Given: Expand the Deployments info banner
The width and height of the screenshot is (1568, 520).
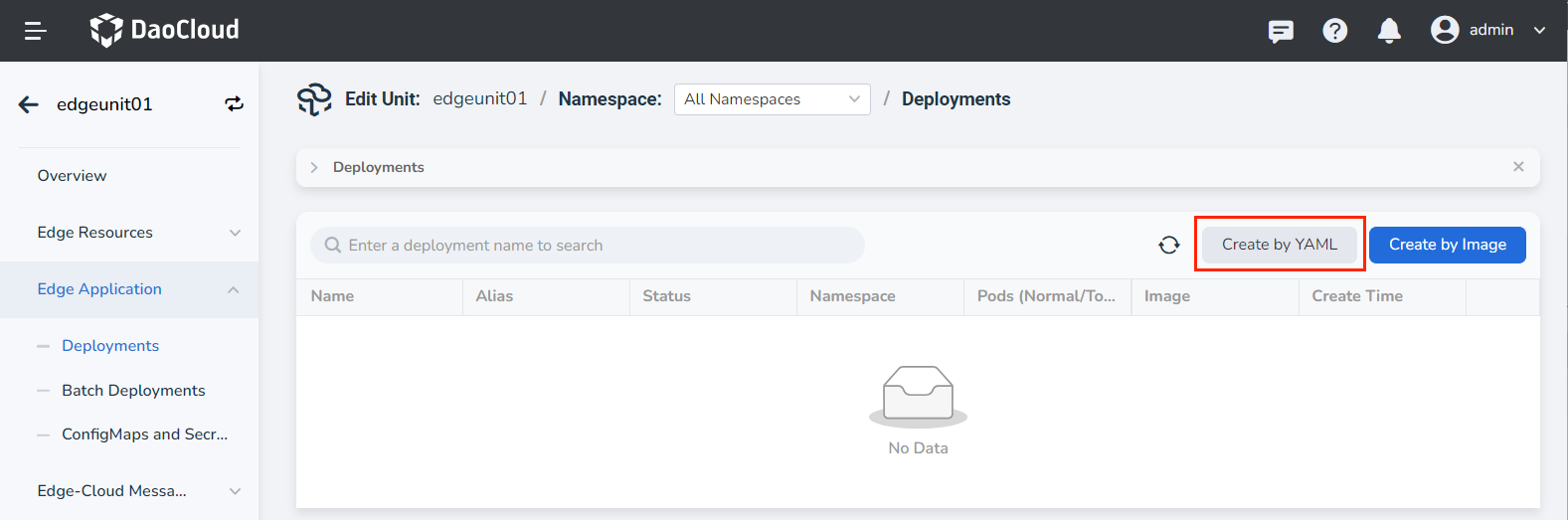Looking at the screenshot, I should click(314, 167).
